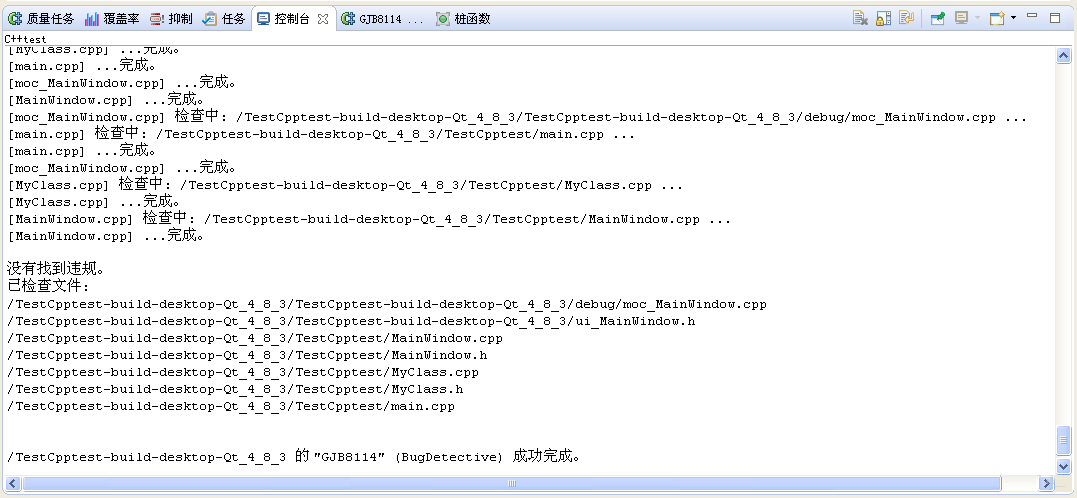
Task: Toggle Scroll Lock in console toolbar
Action: coord(883,19)
